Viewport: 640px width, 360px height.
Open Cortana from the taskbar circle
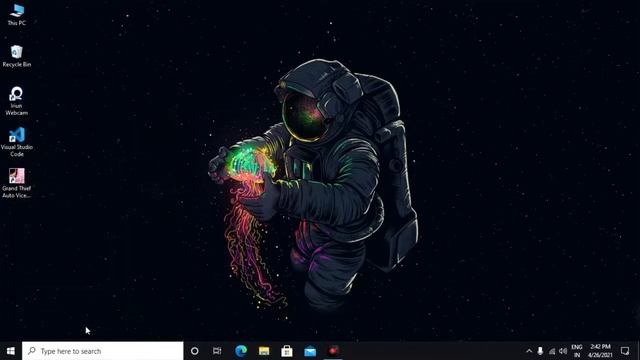(x=195, y=351)
